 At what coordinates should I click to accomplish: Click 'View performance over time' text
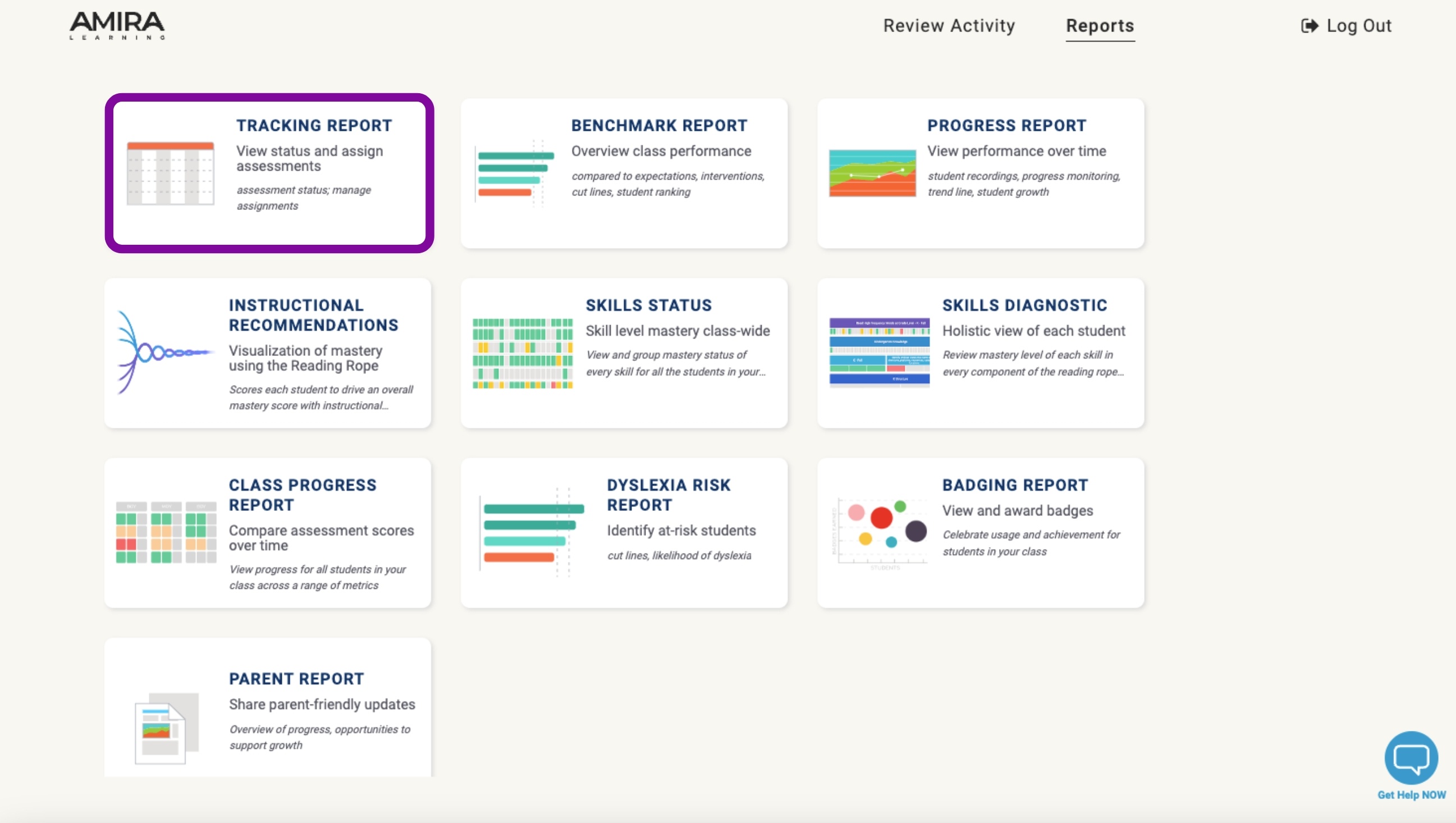(1017, 151)
